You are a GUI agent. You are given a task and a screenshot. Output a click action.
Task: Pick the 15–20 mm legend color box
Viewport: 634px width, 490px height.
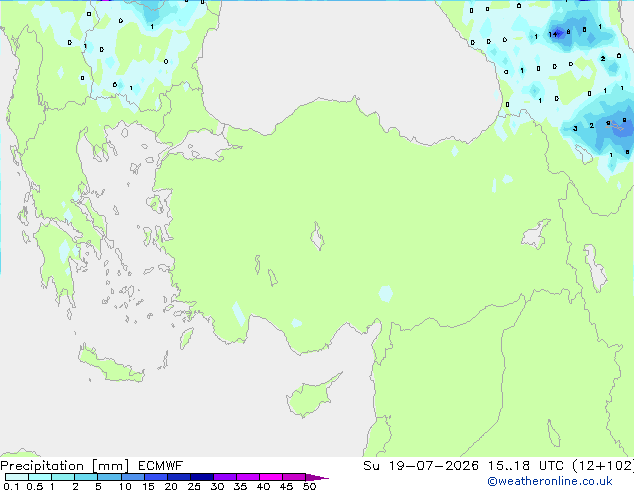point(156,477)
